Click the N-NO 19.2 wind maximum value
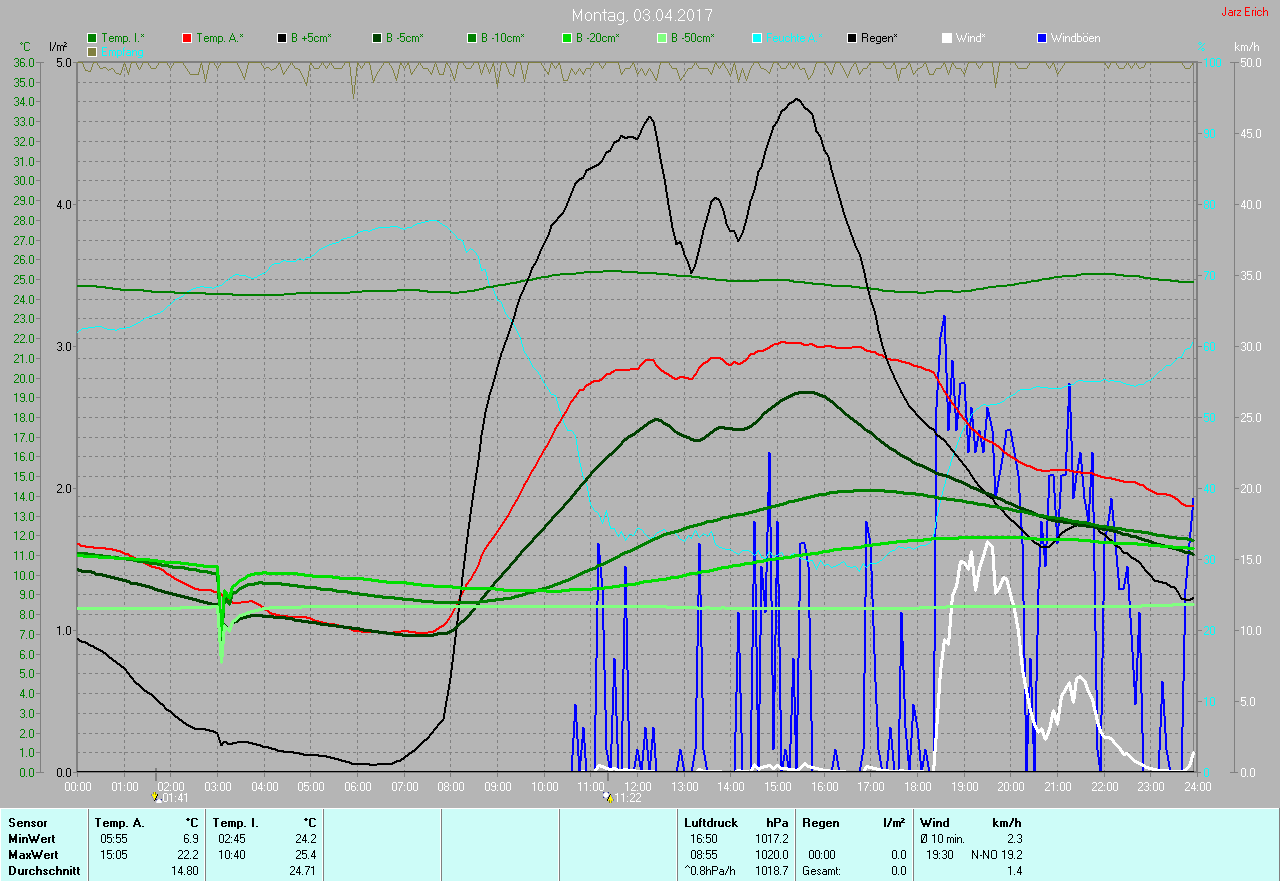The image size is (1280, 881). click(x=996, y=855)
